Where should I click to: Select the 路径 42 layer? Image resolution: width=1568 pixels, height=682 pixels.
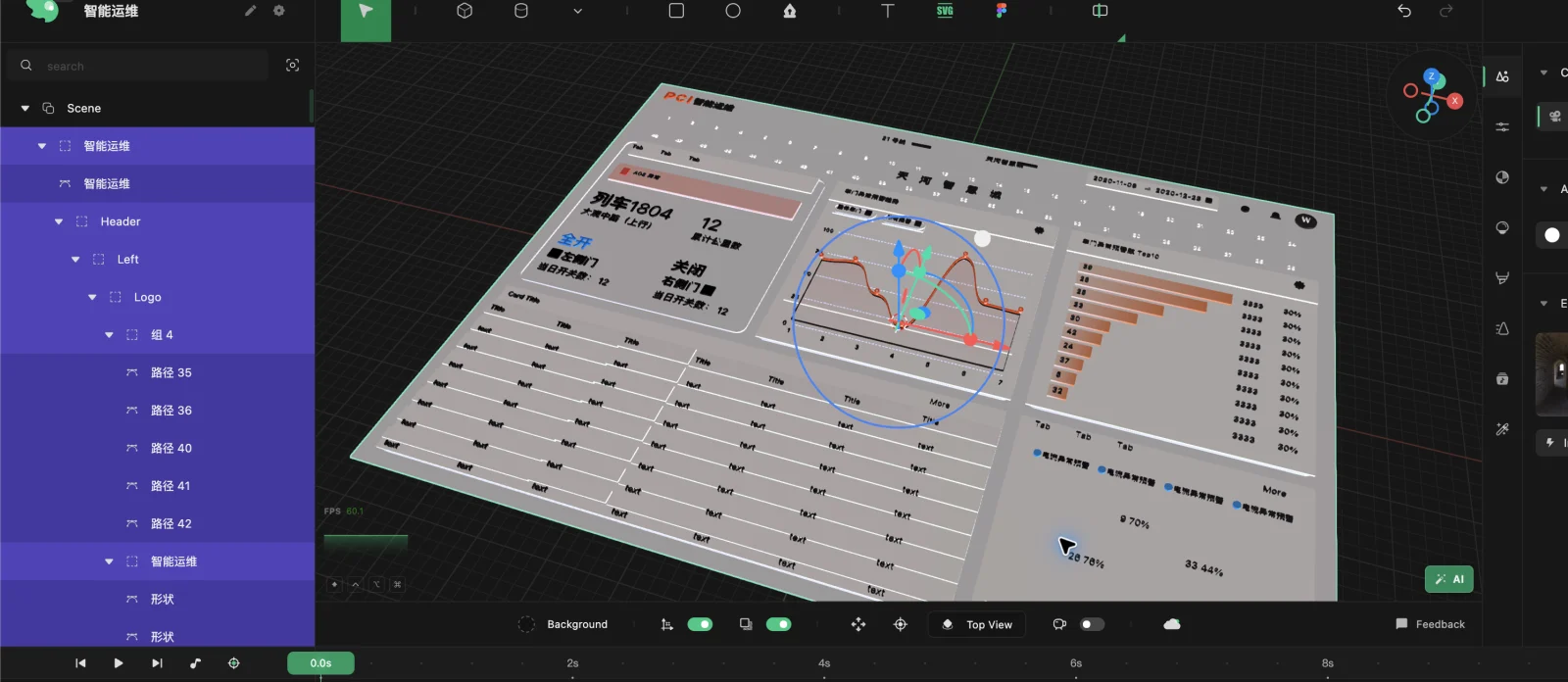pyautogui.click(x=157, y=523)
